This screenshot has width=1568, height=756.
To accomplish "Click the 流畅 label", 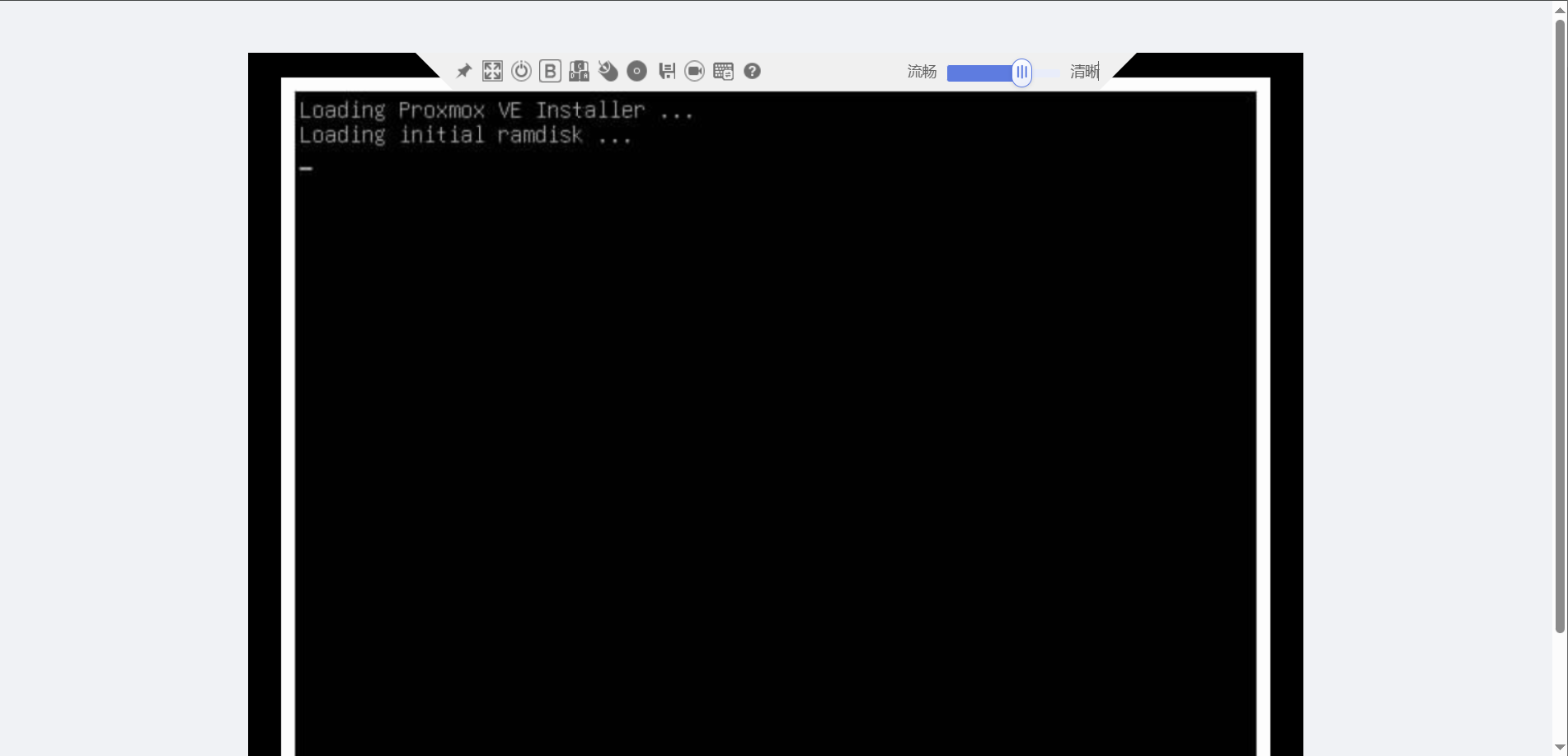I will point(922,72).
